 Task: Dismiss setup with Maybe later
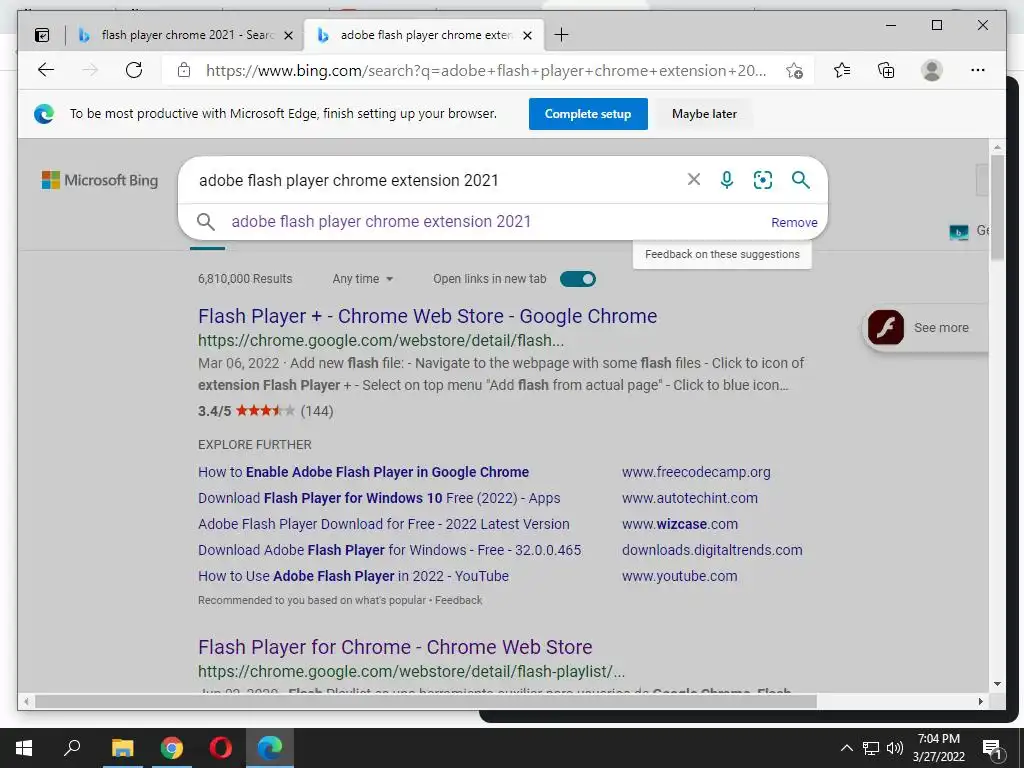pos(704,114)
